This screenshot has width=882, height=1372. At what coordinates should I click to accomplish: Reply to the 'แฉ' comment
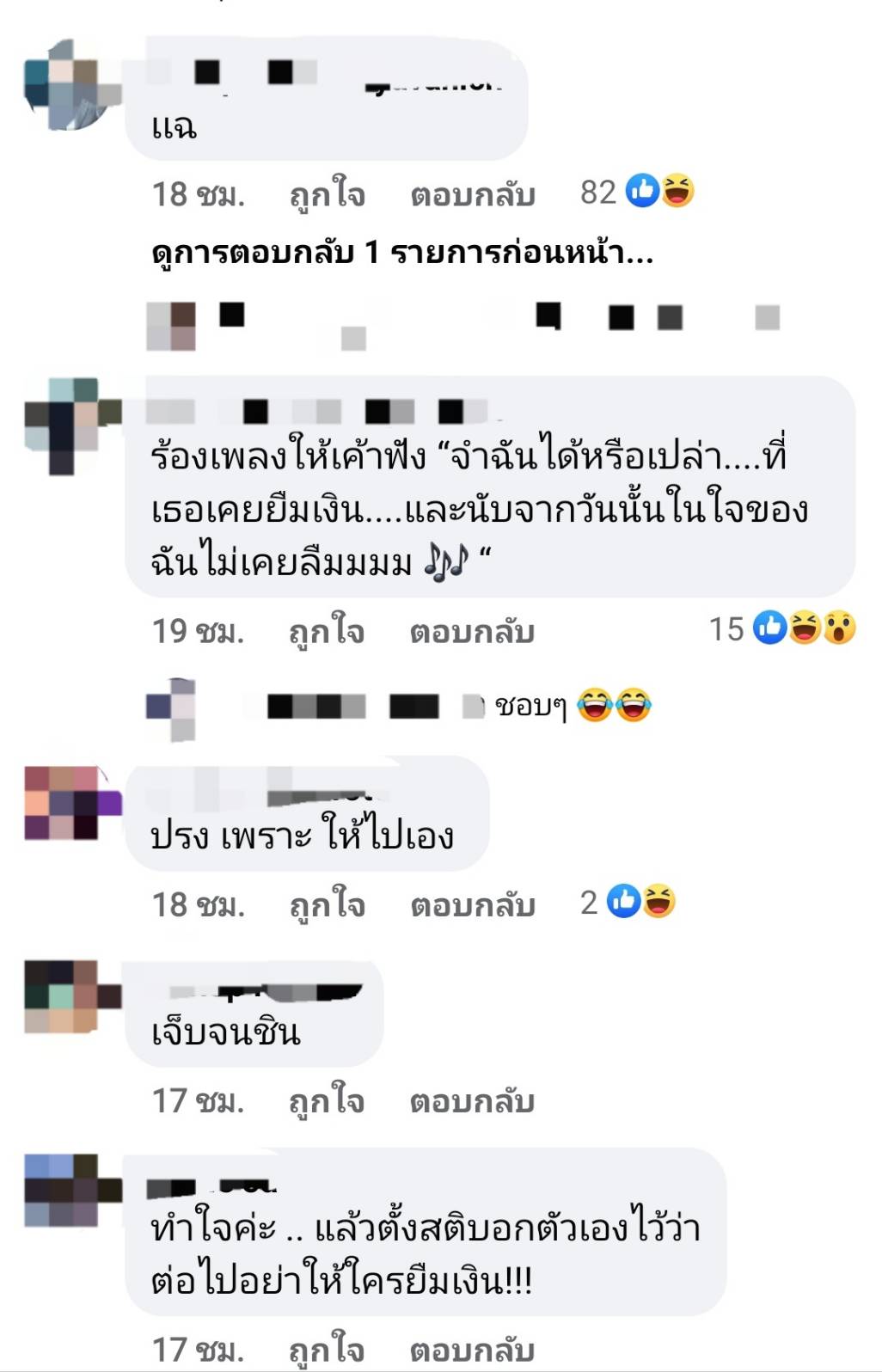(472, 194)
